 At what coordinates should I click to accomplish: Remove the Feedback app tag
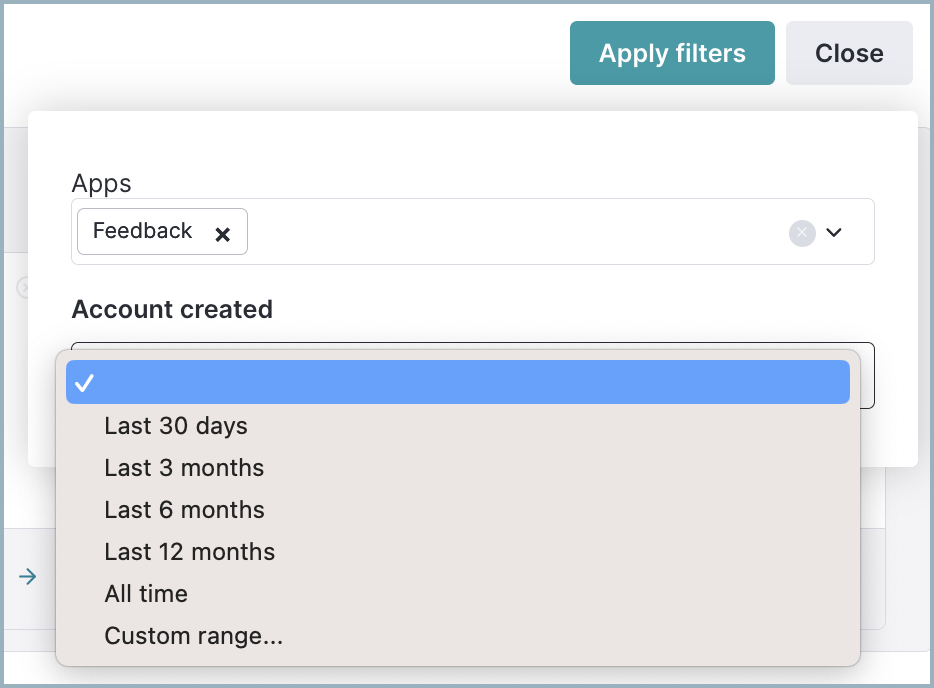[x=223, y=234]
